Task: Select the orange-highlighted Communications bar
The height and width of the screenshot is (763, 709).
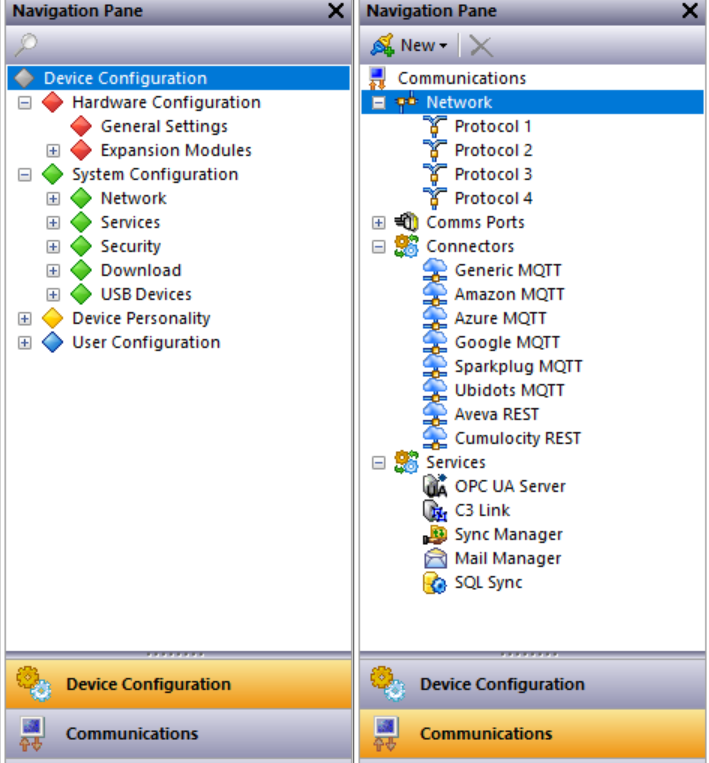Action: pos(533,734)
